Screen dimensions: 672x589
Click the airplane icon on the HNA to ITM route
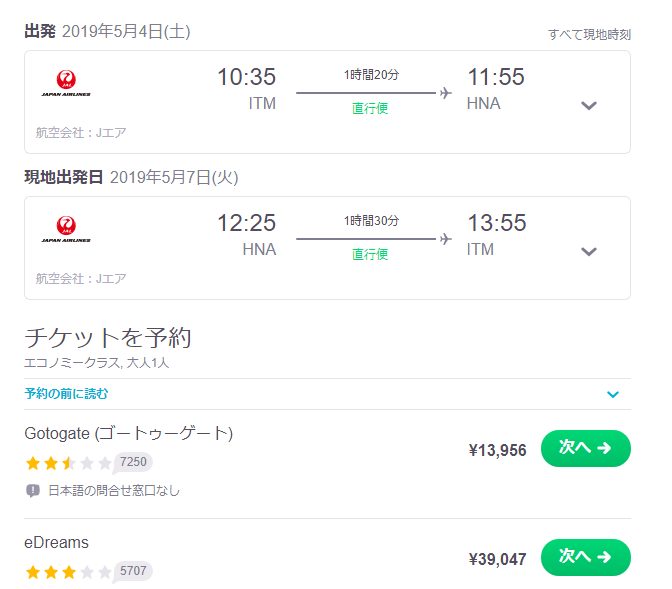coord(446,238)
